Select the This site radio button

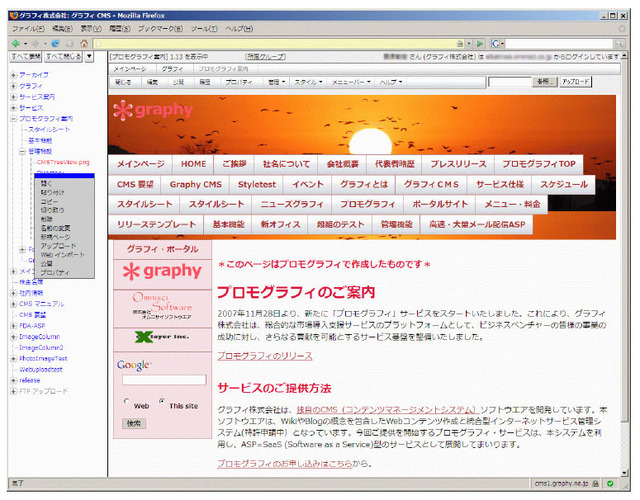coord(162,401)
